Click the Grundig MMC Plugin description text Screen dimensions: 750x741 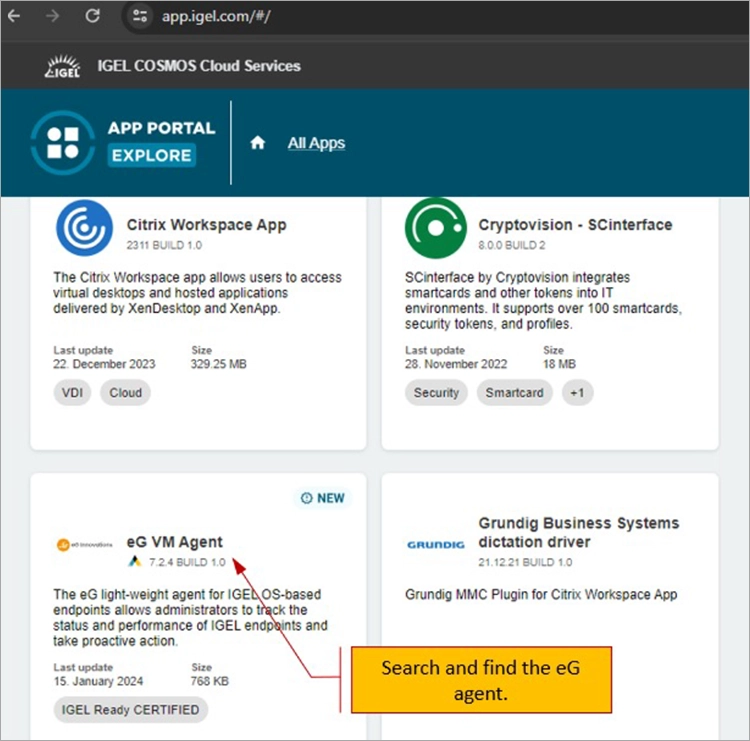541,595
